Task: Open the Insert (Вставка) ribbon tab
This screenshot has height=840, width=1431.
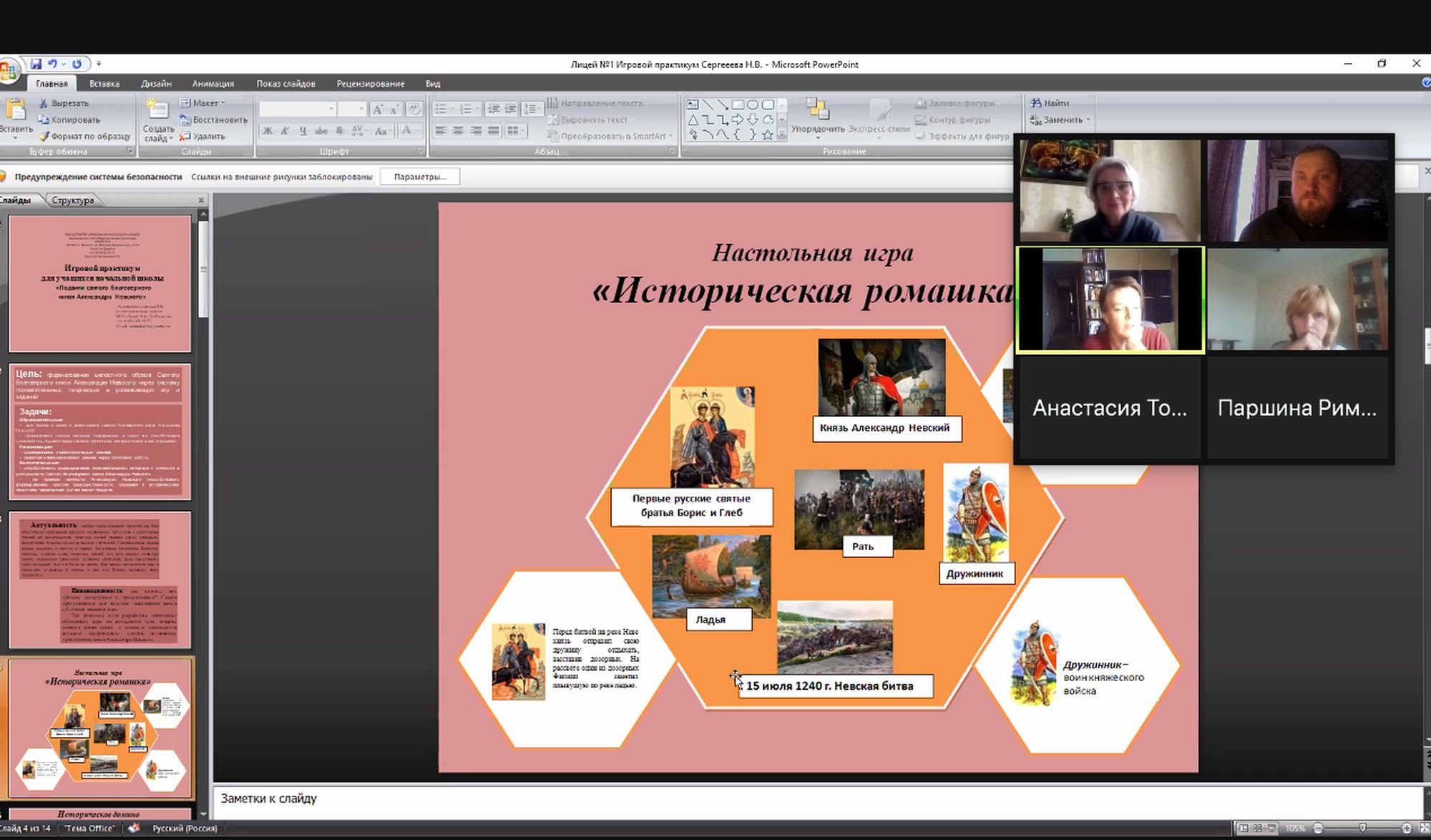Action: 104,84
